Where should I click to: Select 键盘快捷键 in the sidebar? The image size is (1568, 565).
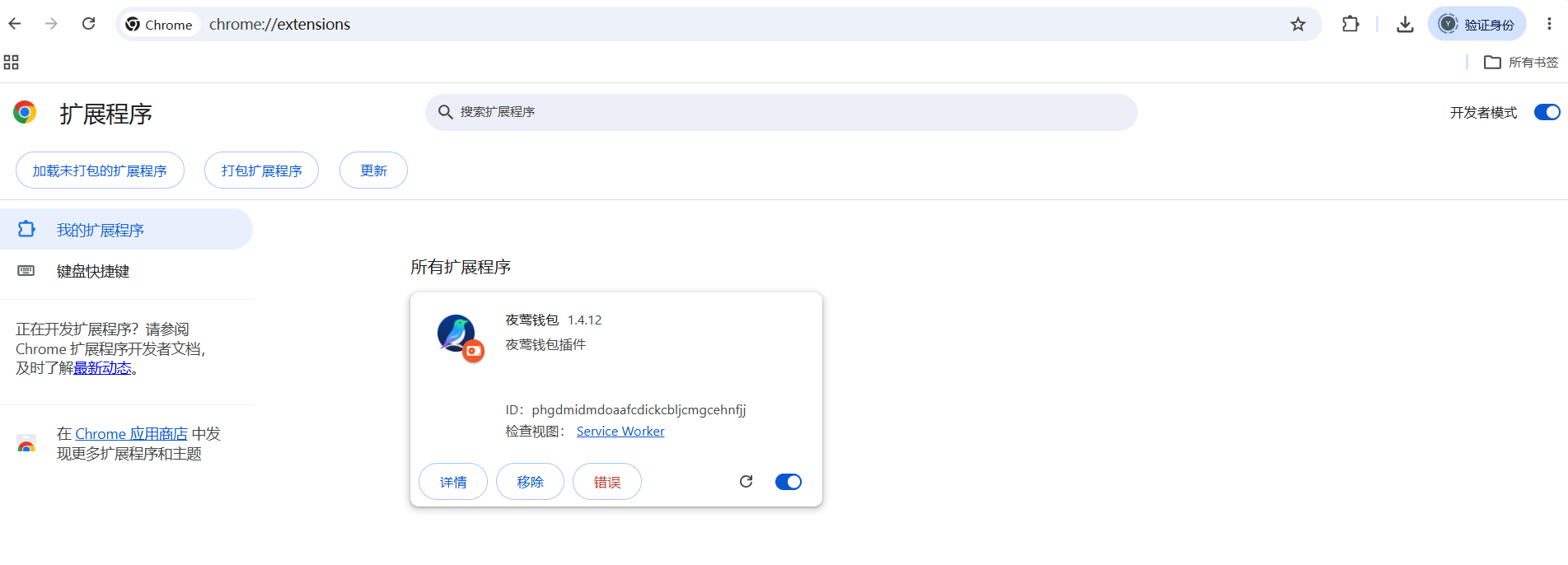coord(126,271)
